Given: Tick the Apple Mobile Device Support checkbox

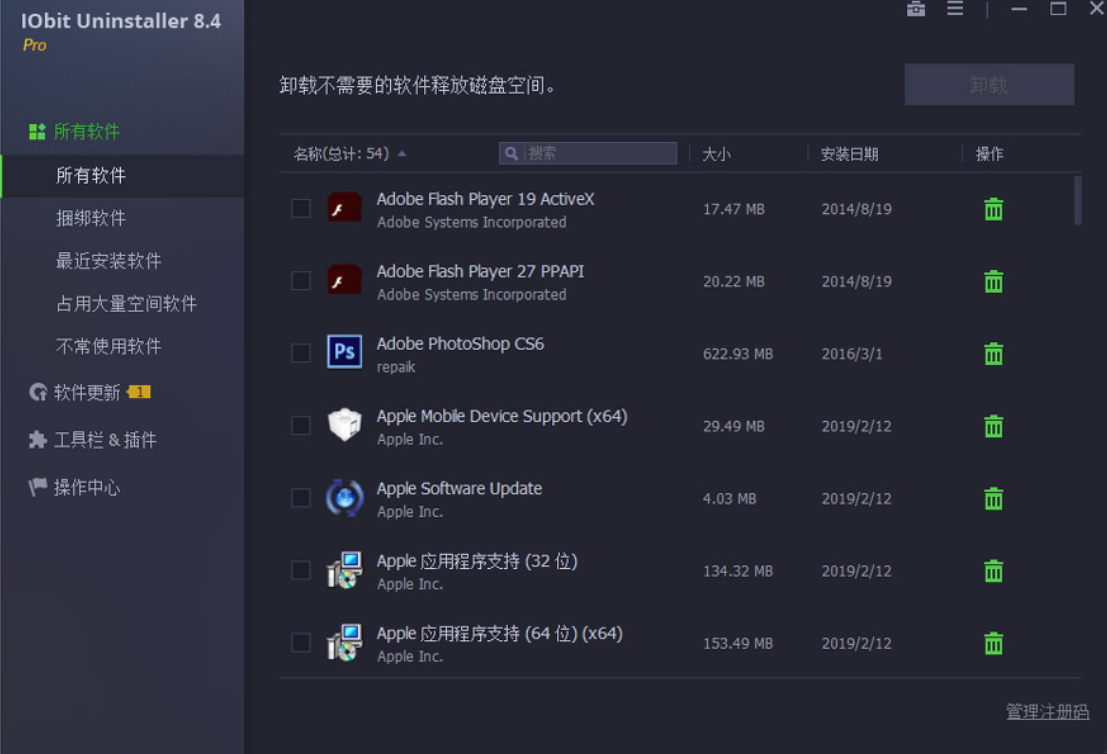Looking at the screenshot, I should 301,426.
